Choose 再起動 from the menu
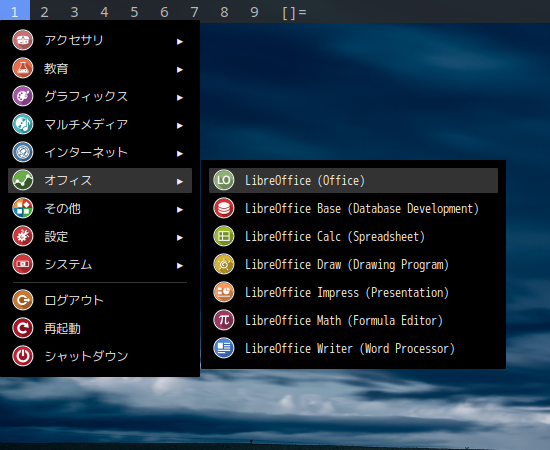550x450 pixels. [x=100, y=328]
